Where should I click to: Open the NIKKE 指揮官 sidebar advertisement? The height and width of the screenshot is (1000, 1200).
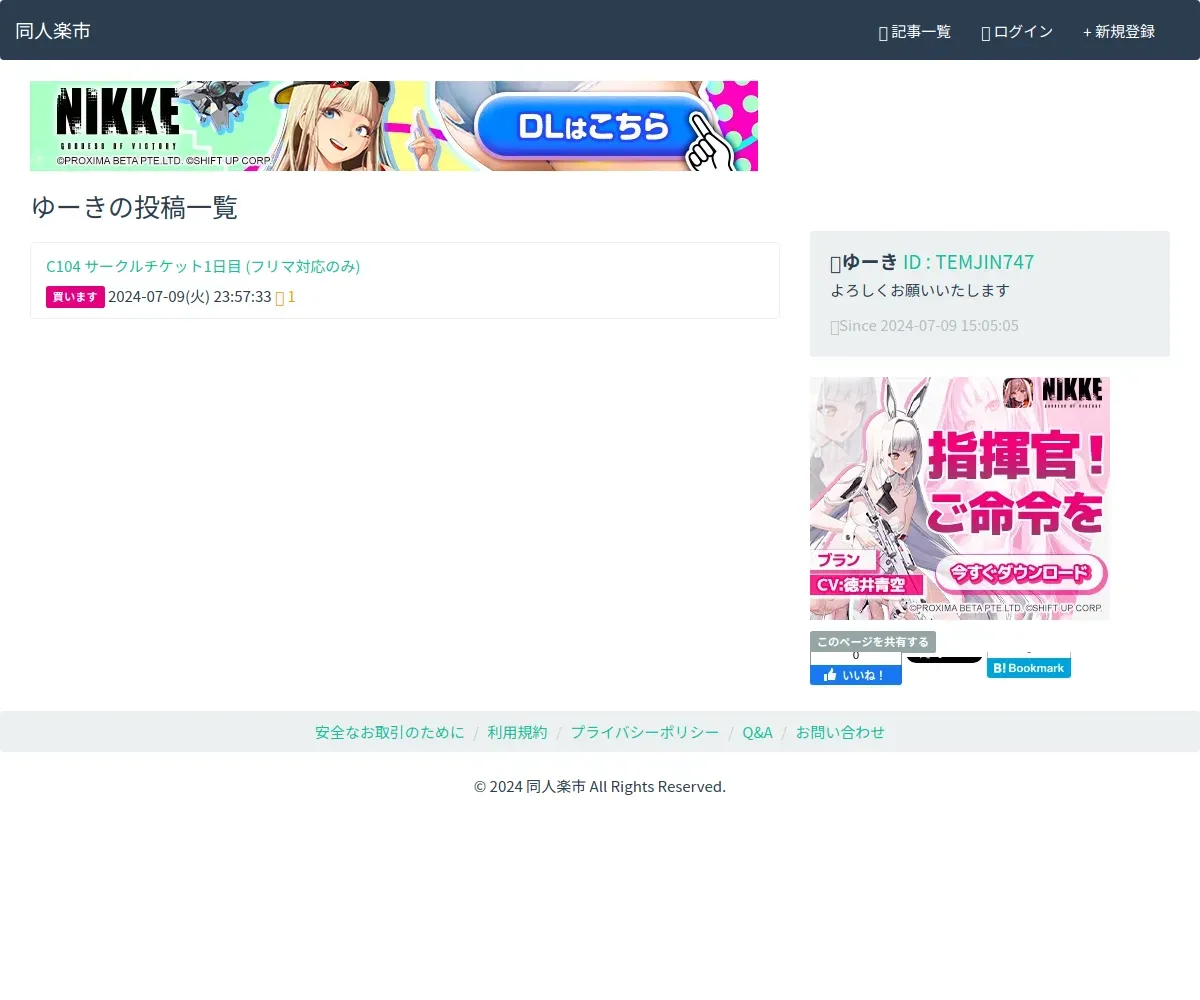pyautogui.click(x=960, y=498)
